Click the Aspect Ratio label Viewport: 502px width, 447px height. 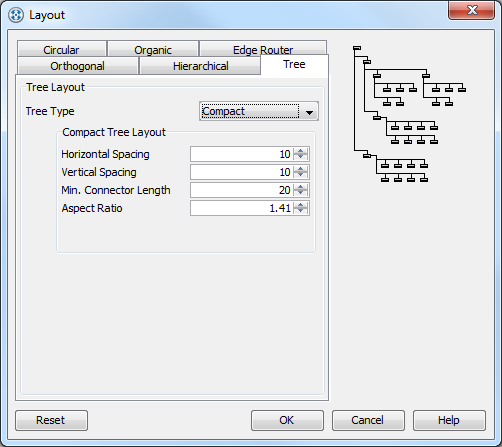click(x=92, y=208)
